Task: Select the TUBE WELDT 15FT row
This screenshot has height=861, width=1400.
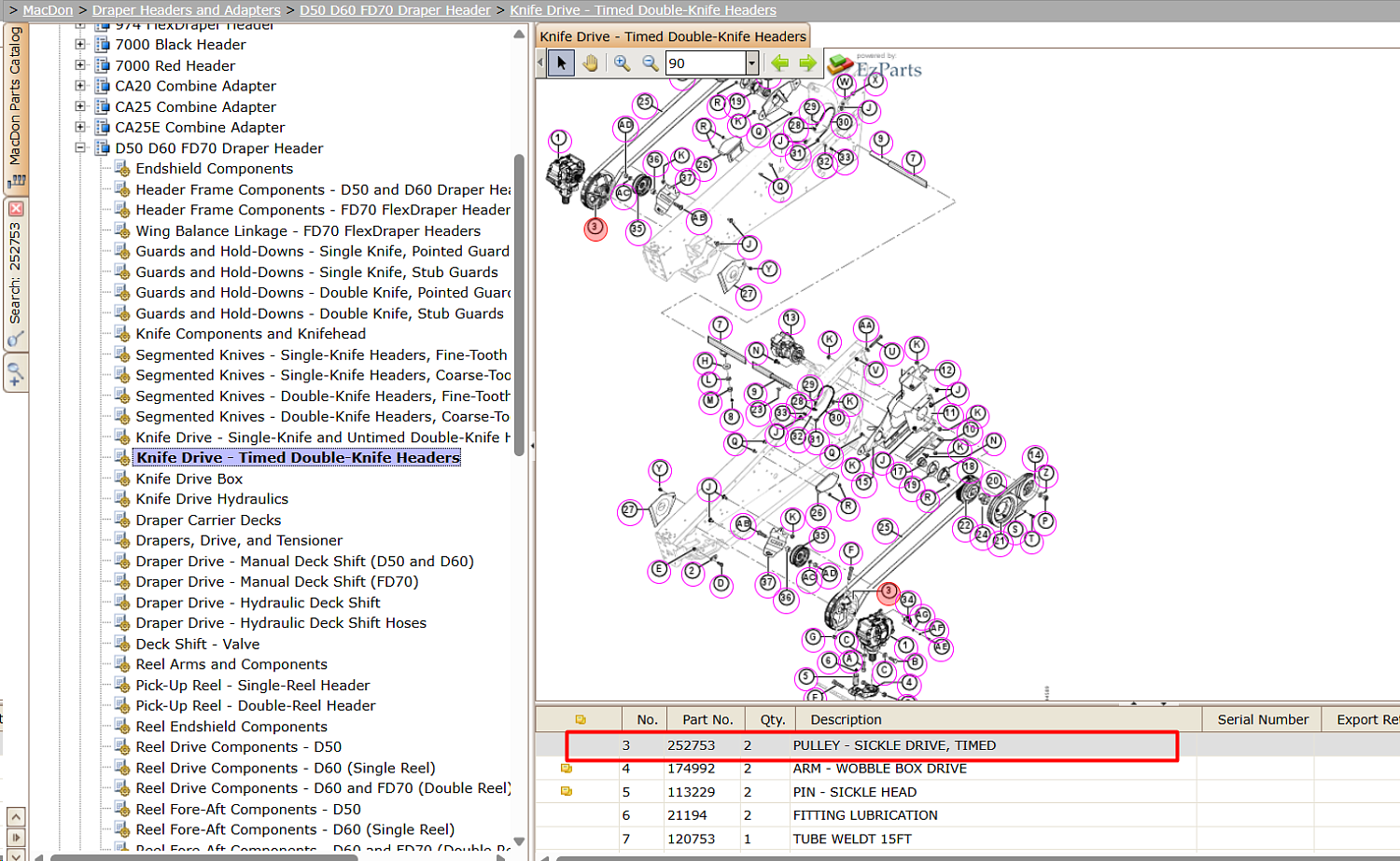Action: tap(967, 839)
